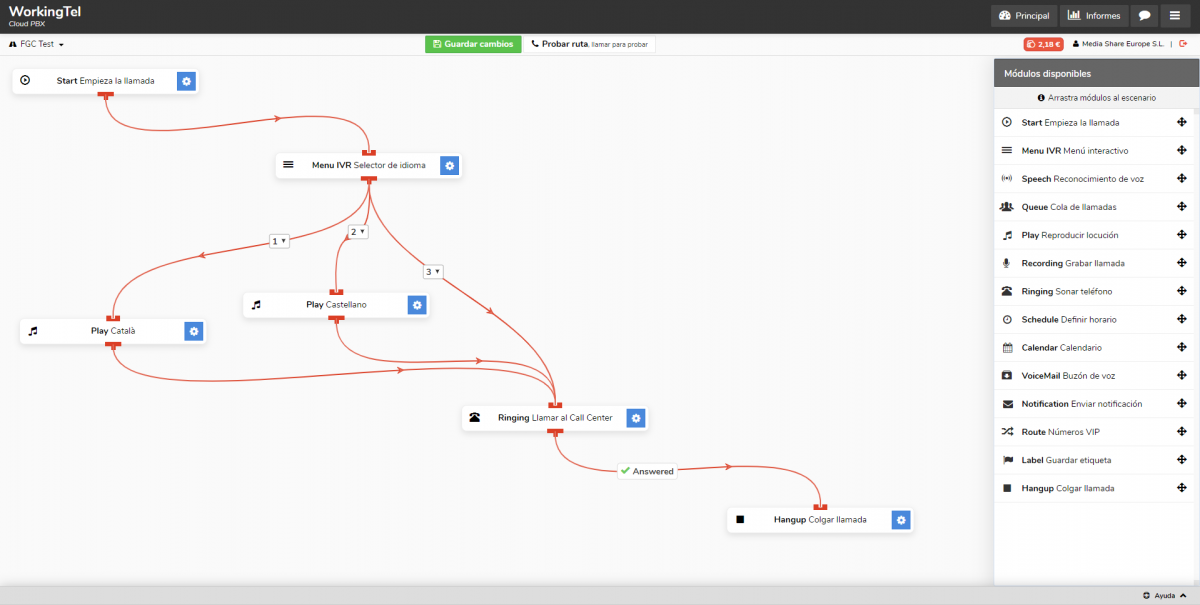Click gear icon on Play Castellano node

coord(418,305)
